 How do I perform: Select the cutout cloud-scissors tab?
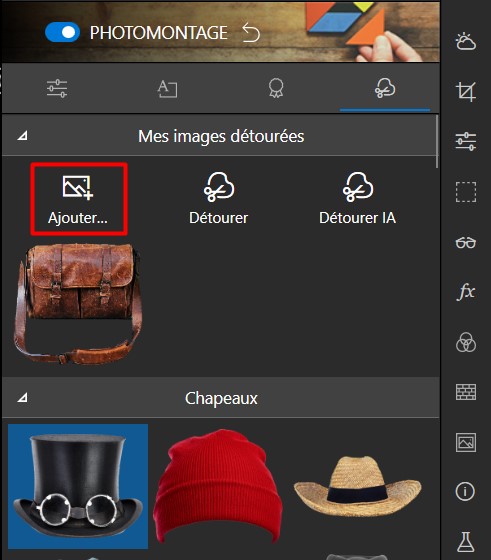(x=385, y=88)
